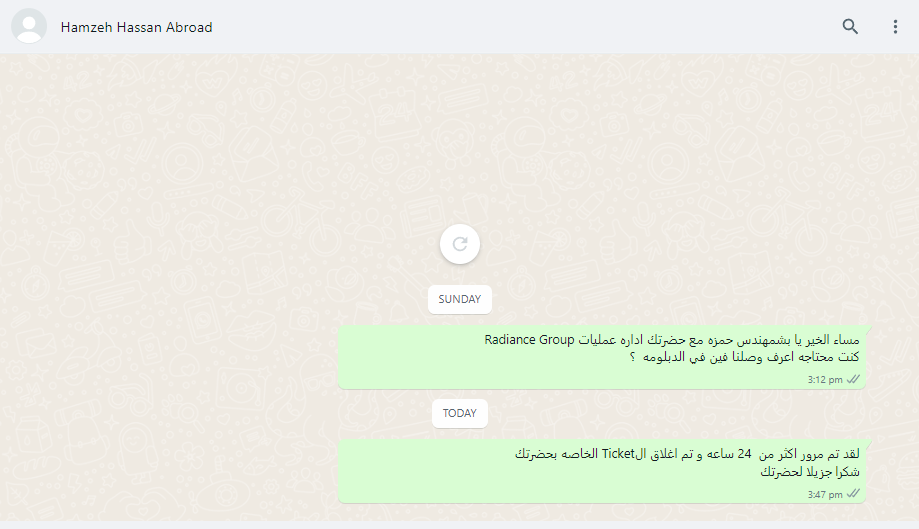
Task: Load earlier messages with the circular refresh icon
Action: (x=460, y=244)
